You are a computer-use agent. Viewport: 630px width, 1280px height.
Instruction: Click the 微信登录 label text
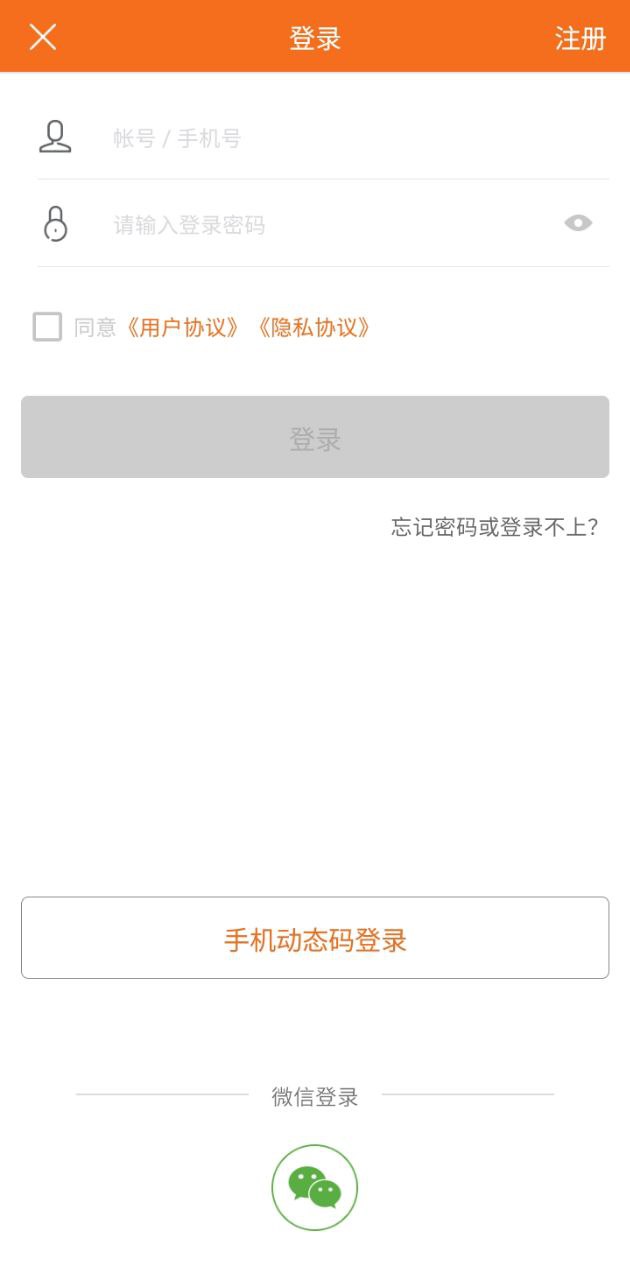click(315, 1097)
